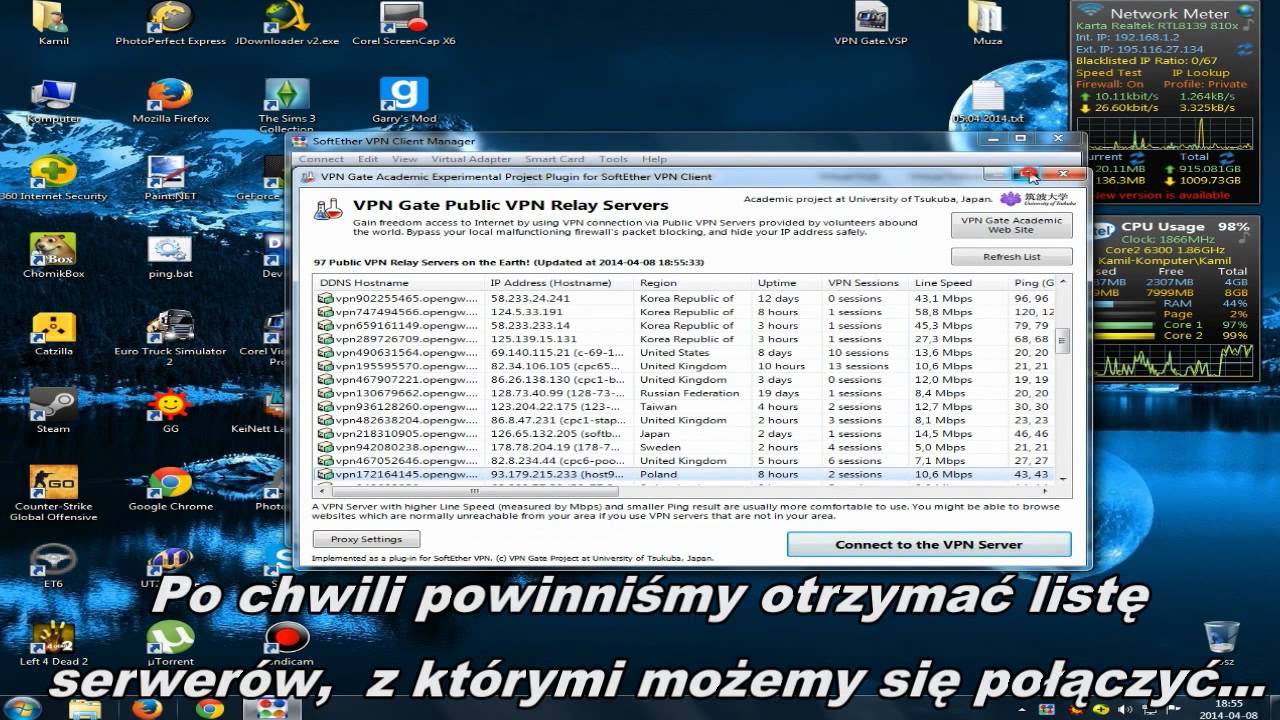
Task: Select Counter-Strike Global Offensive shortcut
Action: pyautogui.click(x=53, y=493)
